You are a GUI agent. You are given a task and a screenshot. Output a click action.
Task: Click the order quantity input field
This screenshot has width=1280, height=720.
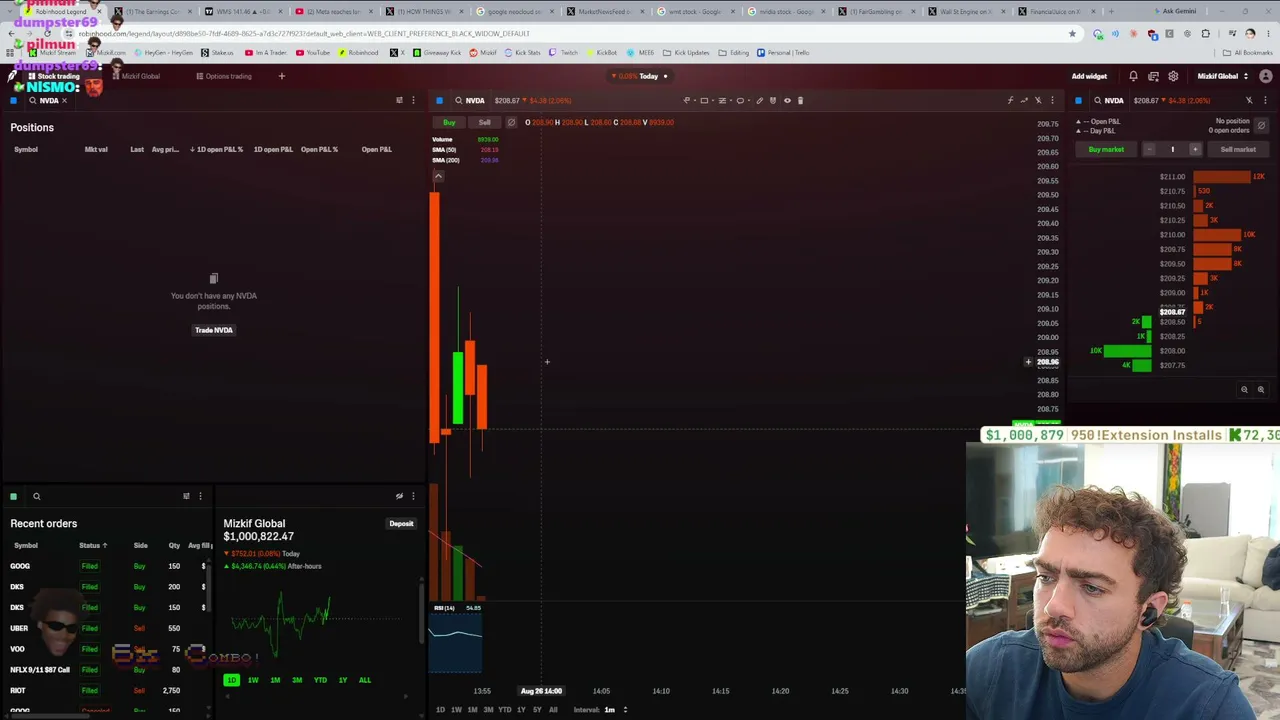click(x=1172, y=149)
